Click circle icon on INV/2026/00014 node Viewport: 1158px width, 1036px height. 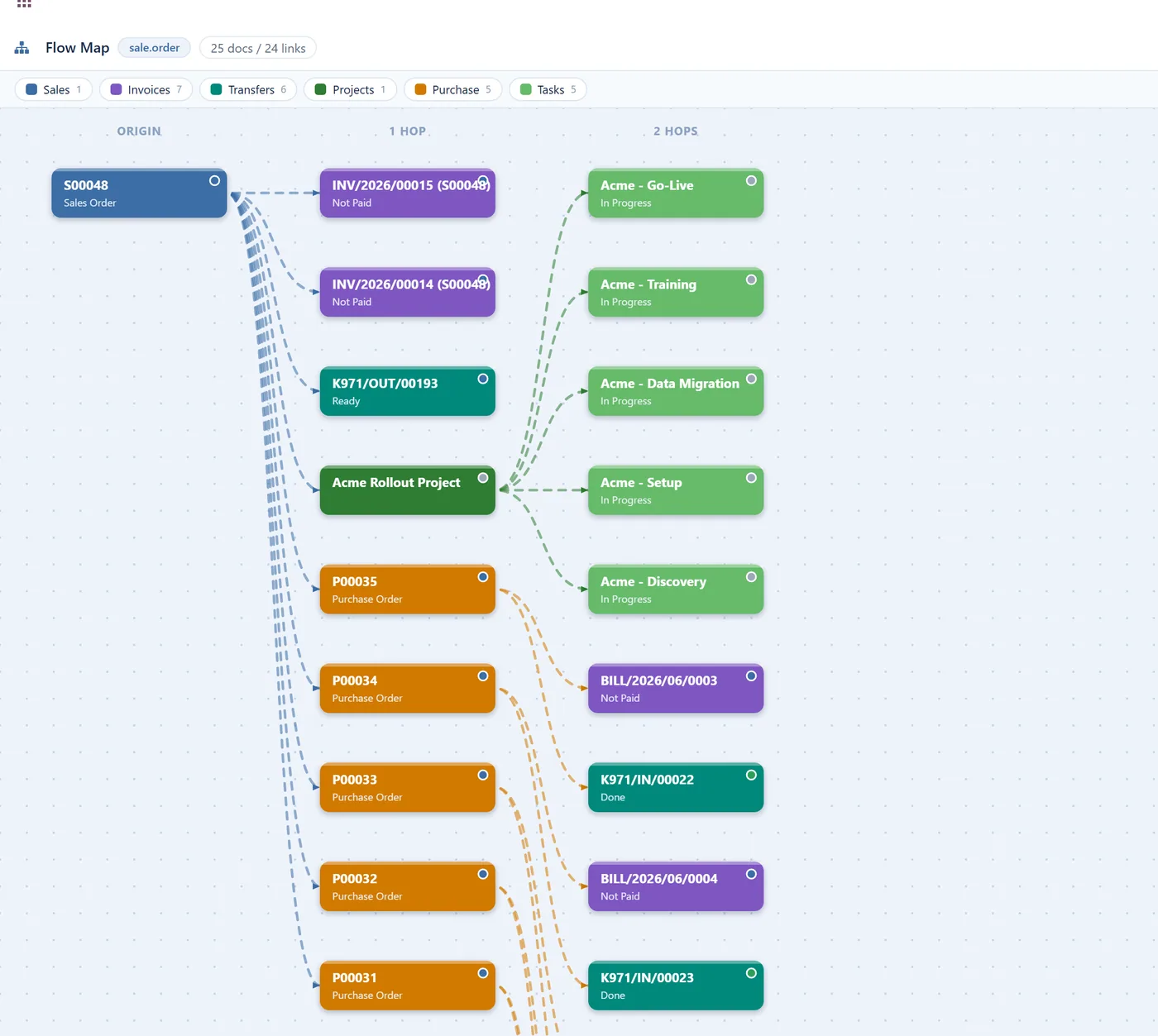click(483, 279)
